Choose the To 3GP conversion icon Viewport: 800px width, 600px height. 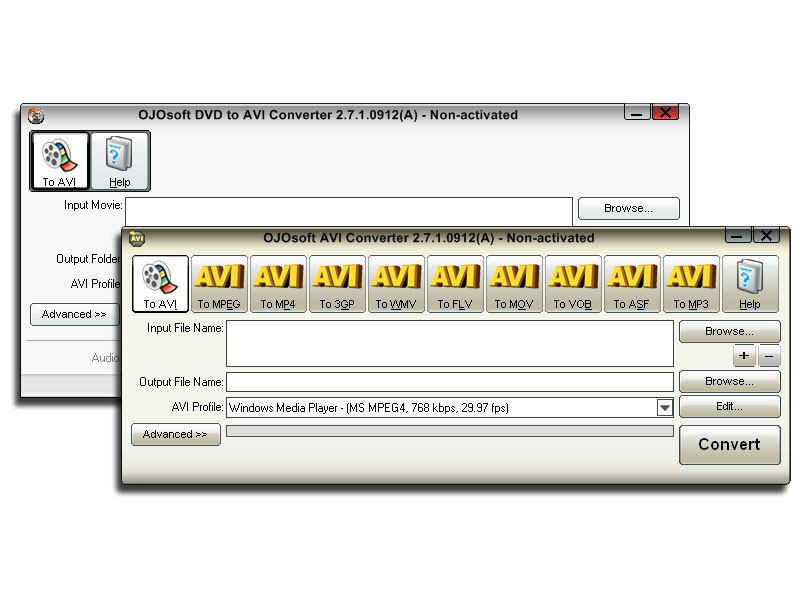tap(337, 284)
